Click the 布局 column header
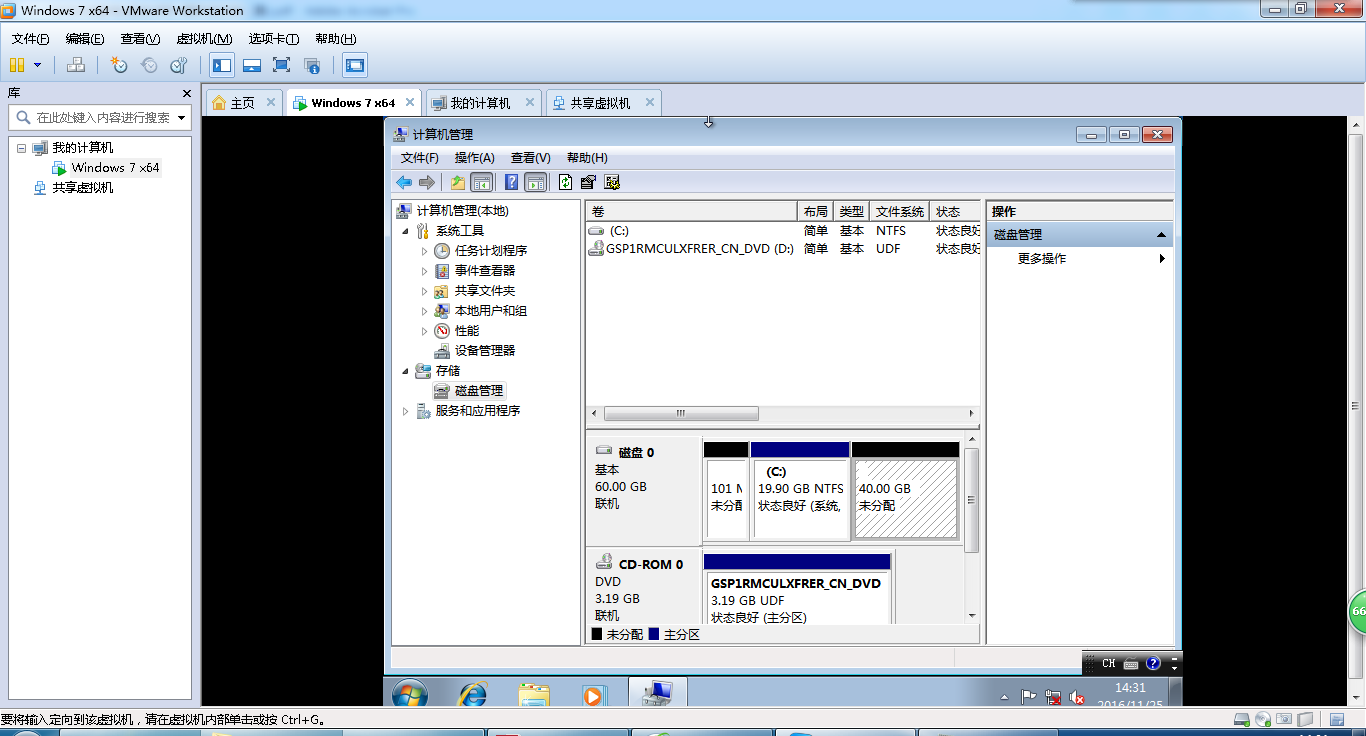 (815, 212)
